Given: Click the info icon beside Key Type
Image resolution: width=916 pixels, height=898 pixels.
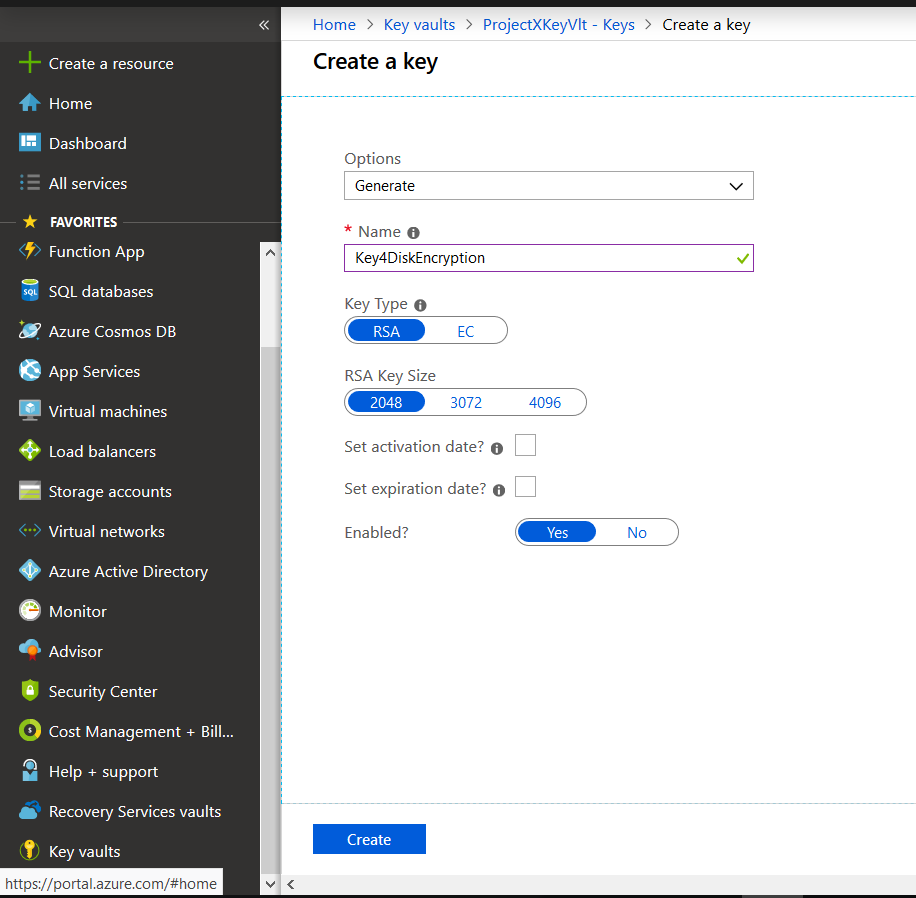Looking at the screenshot, I should (420, 305).
